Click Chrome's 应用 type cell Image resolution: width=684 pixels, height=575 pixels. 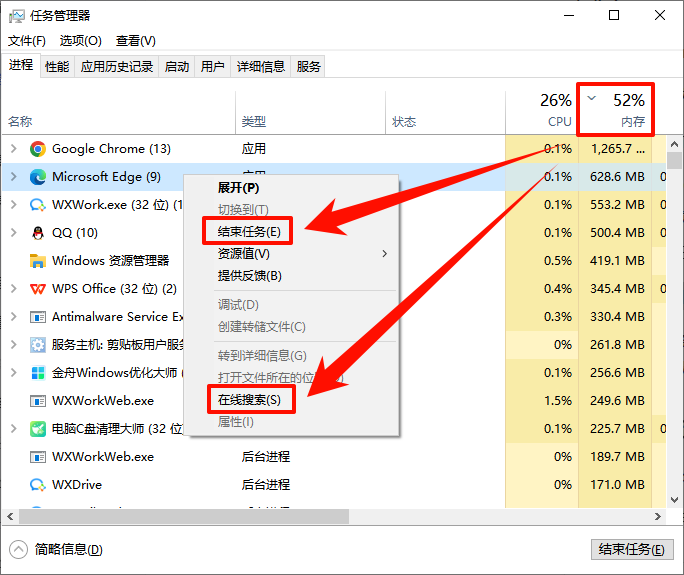tap(254, 149)
